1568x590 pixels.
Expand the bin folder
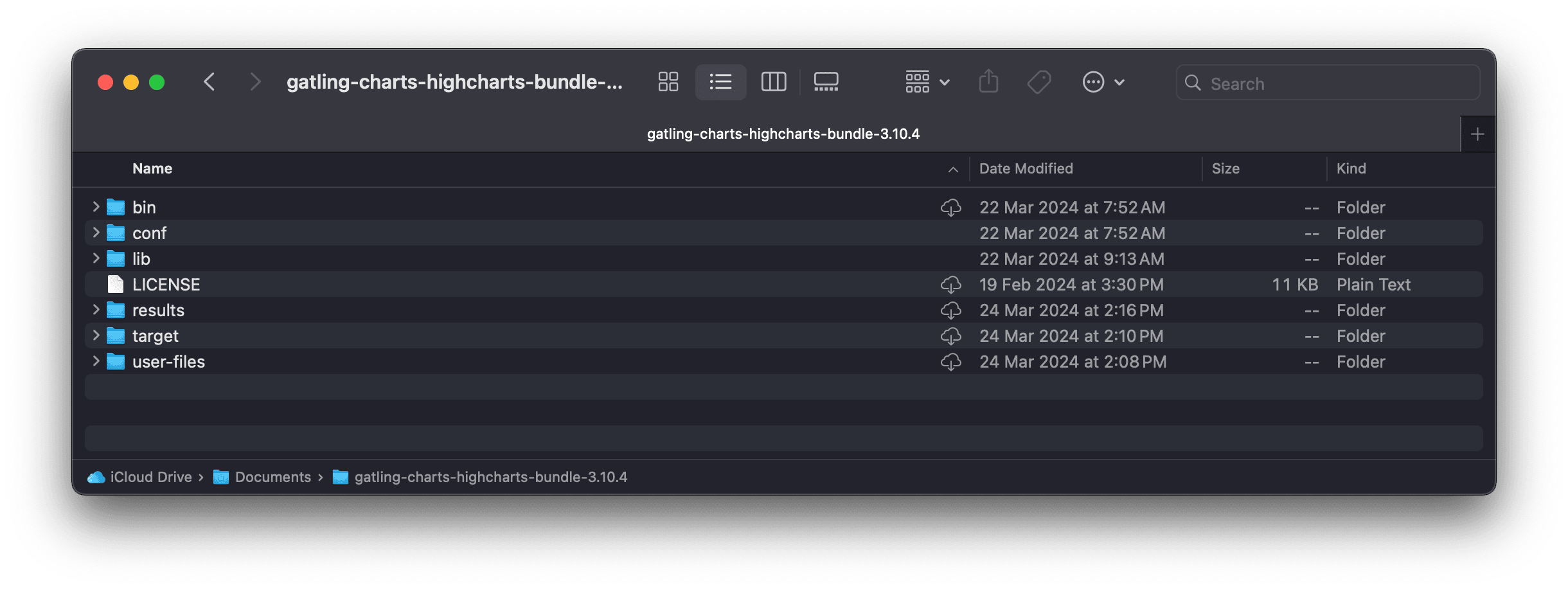(x=96, y=207)
